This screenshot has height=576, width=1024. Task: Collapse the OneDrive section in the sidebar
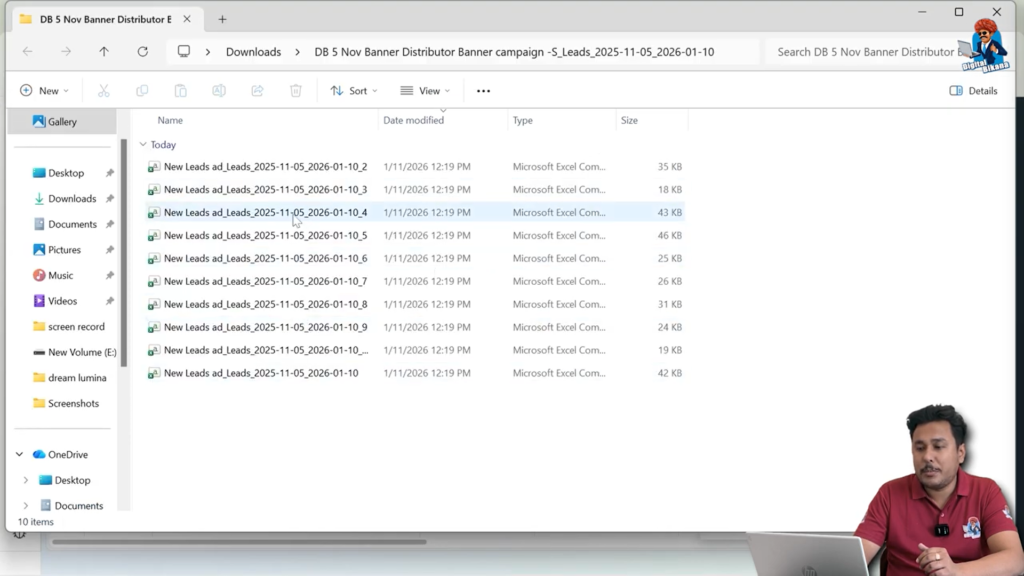pyautogui.click(x=18, y=454)
